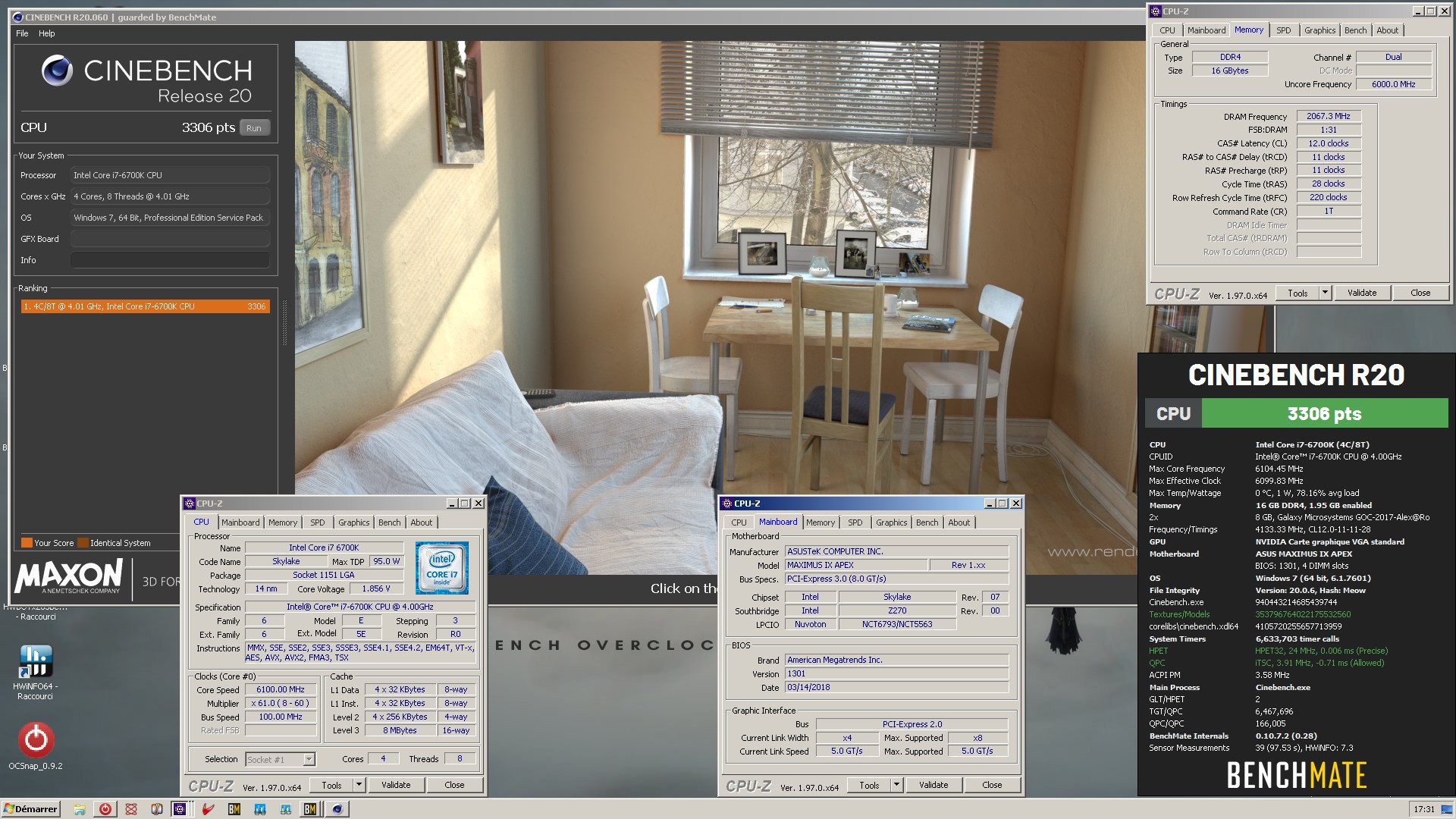
Task: Click the red power OCSnap taskbar icon
Action: coord(105,809)
